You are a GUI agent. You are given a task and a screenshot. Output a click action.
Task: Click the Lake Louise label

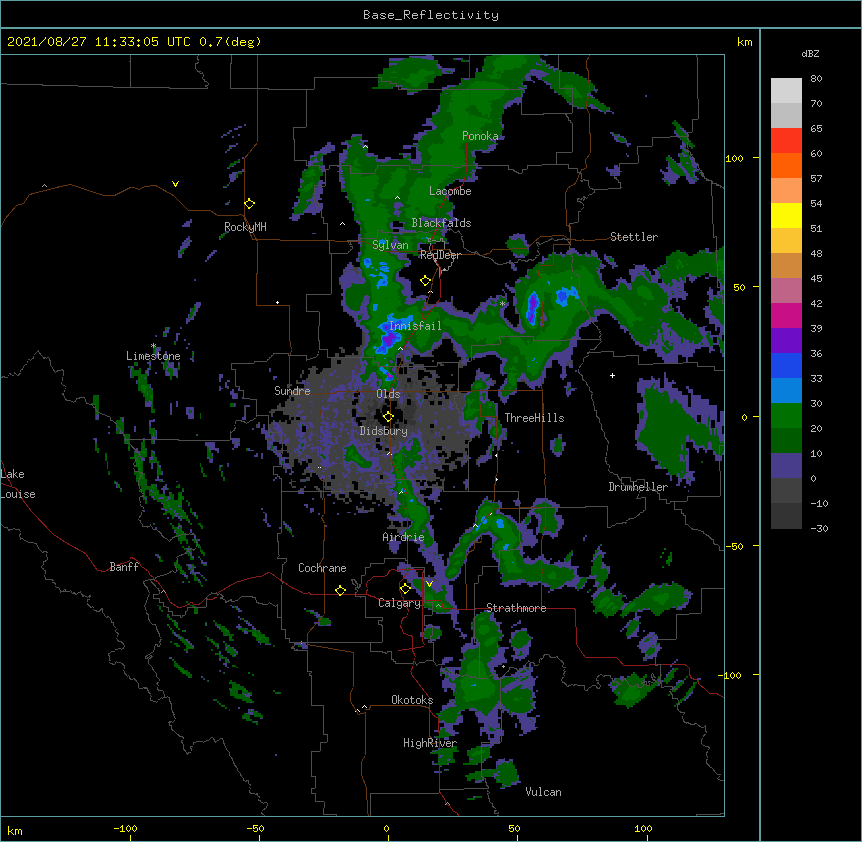tap(18, 484)
